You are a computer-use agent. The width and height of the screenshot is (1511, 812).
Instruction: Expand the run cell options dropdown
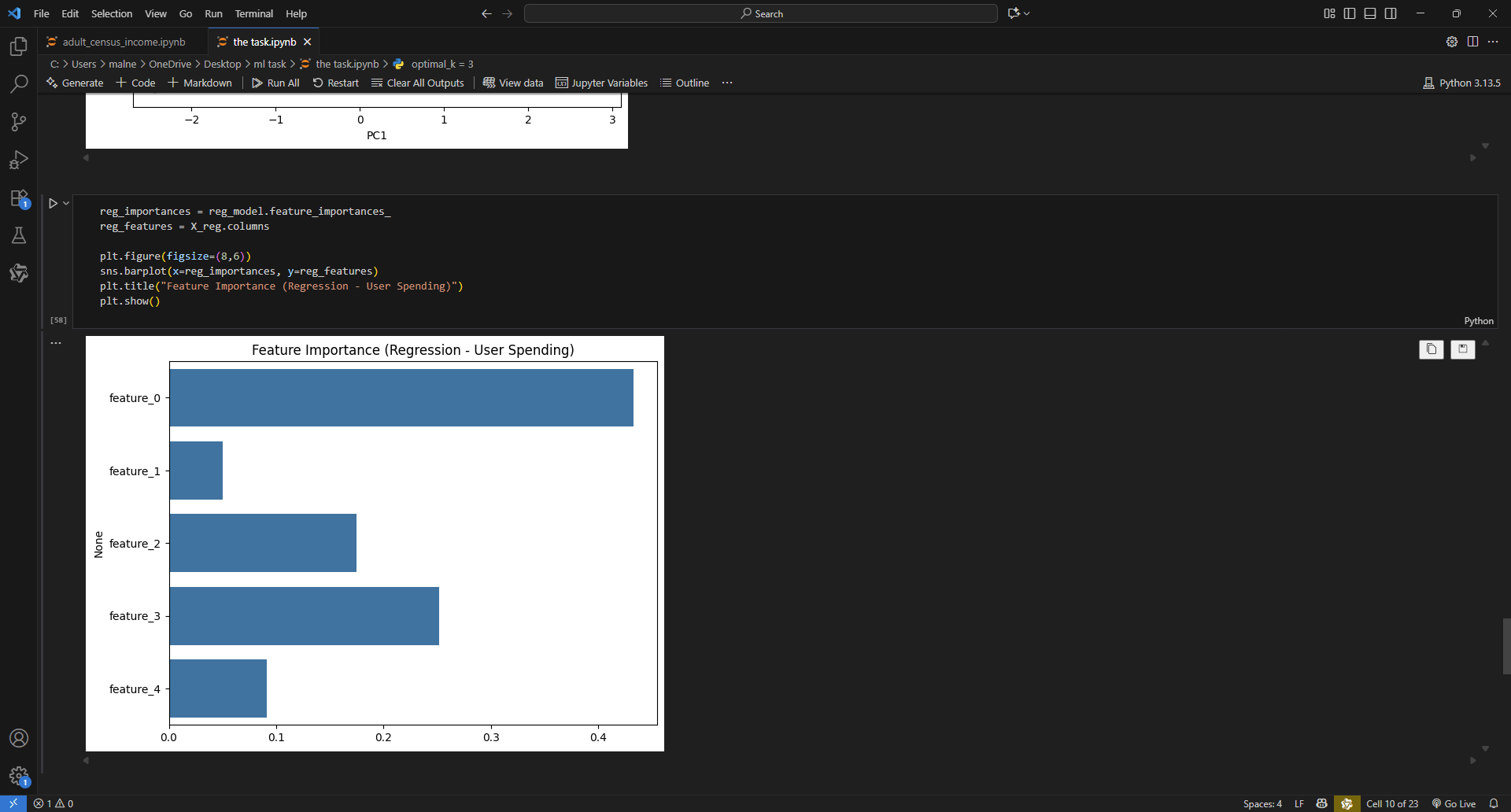pyautogui.click(x=66, y=203)
